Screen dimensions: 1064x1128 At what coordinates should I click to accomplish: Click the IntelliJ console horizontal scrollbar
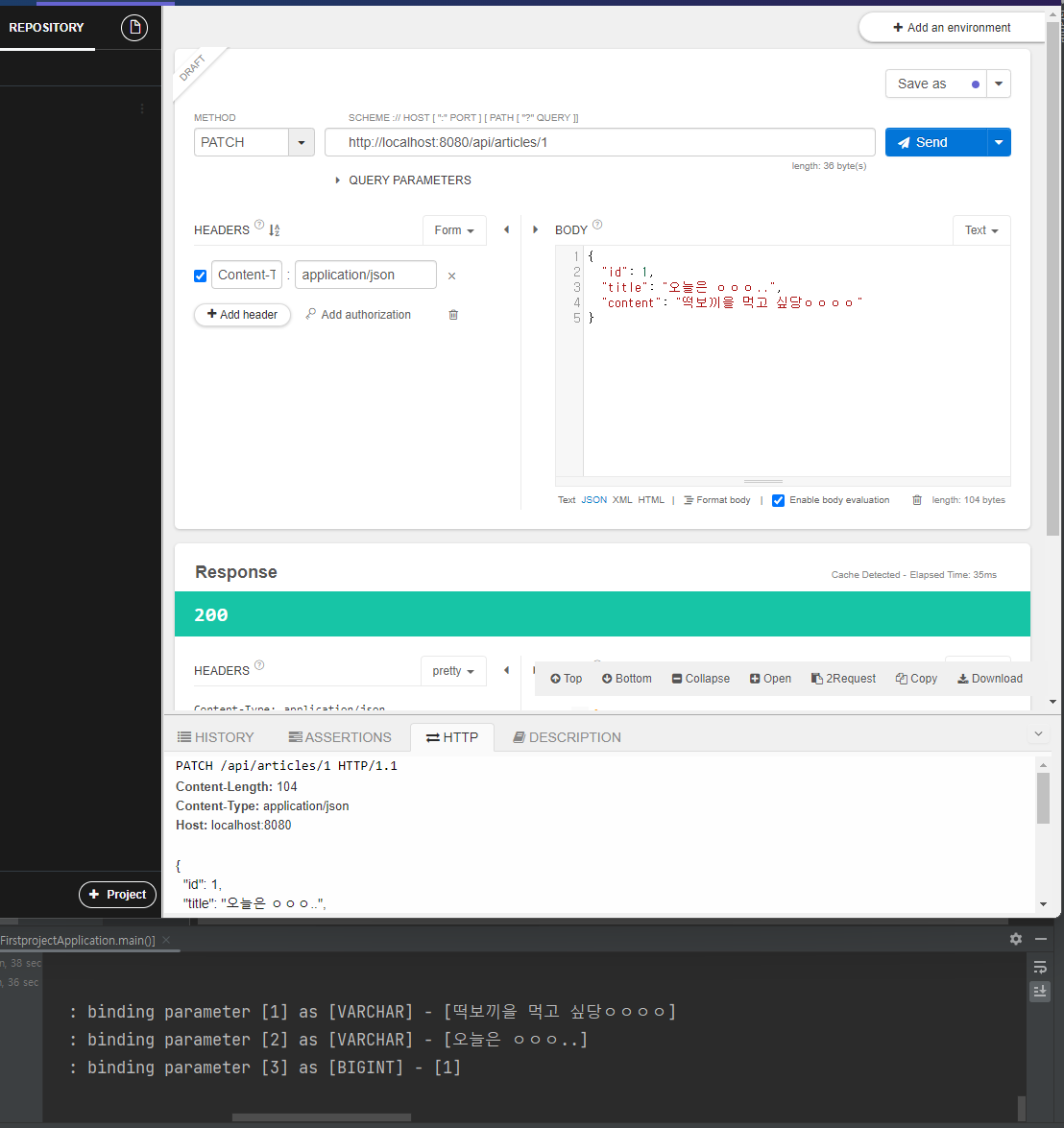pyautogui.click(x=322, y=1117)
